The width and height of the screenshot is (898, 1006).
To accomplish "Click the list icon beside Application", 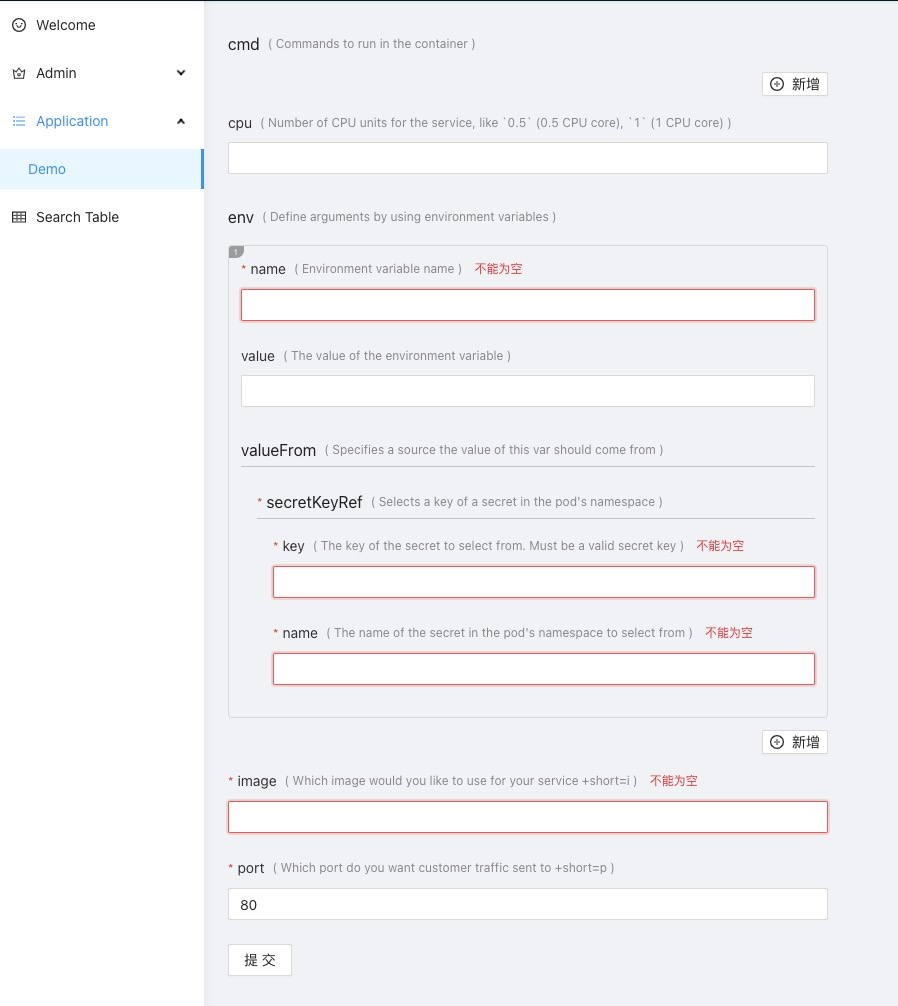I will 19,121.
